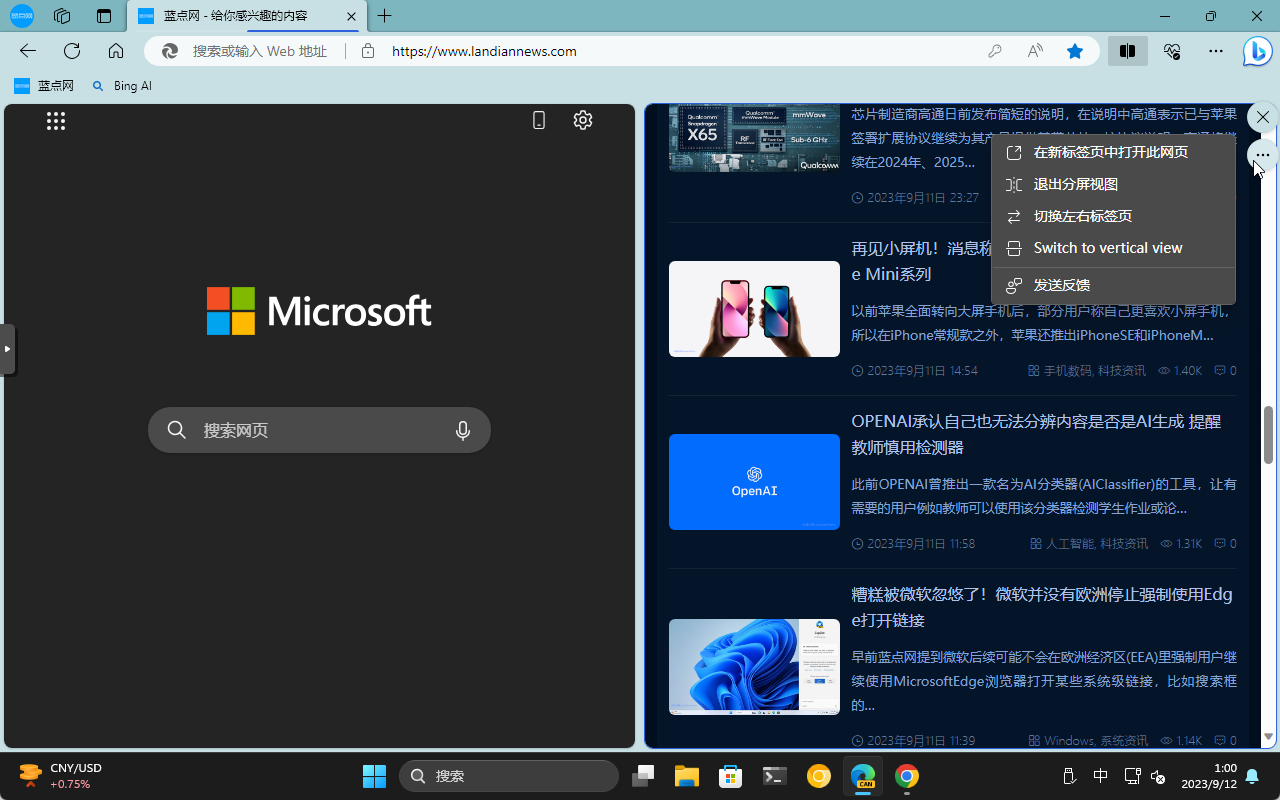Close the 蓝点网 browser tab

point(351,16)
